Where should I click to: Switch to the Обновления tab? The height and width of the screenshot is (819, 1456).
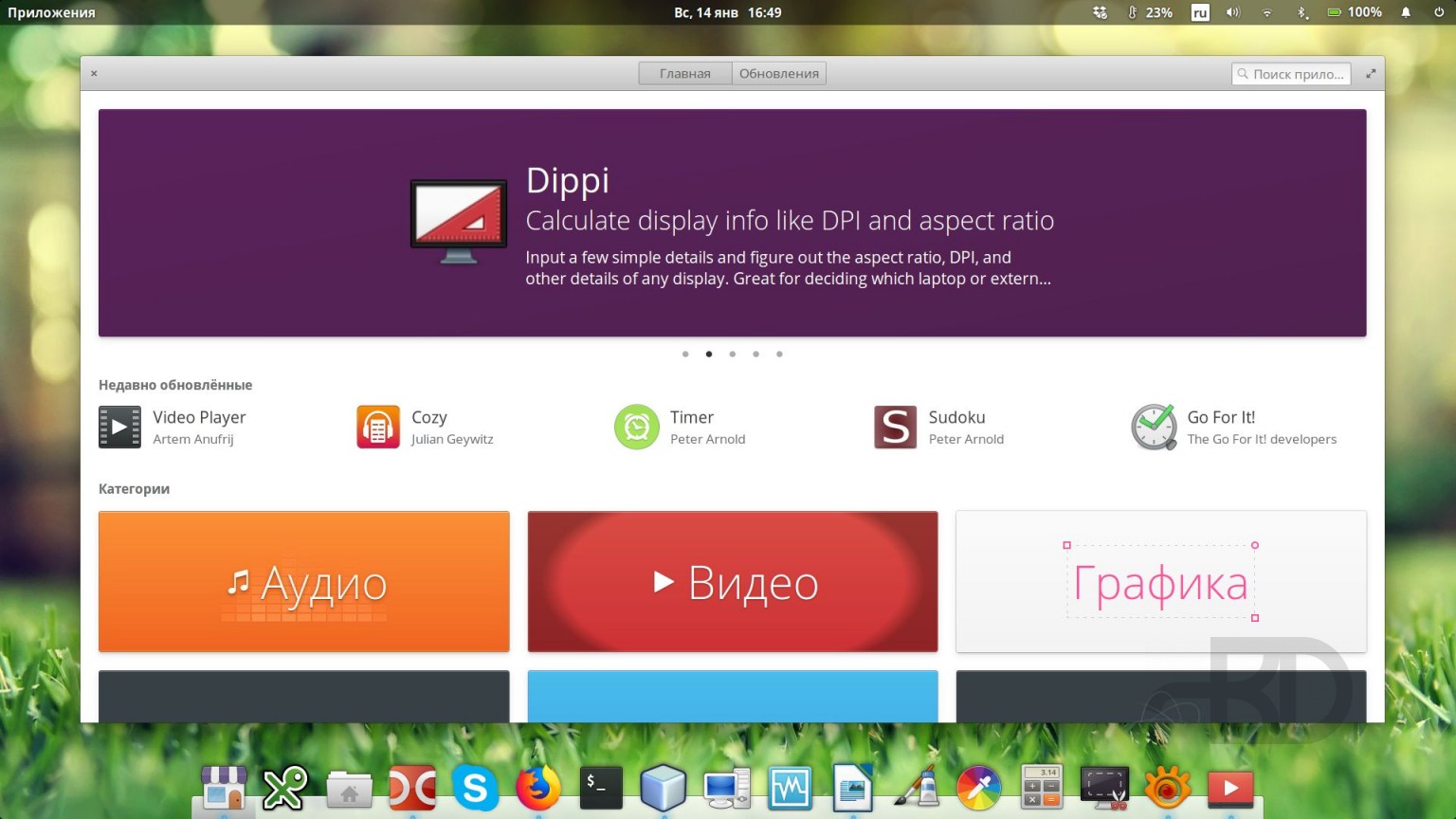tap(779, 73)
